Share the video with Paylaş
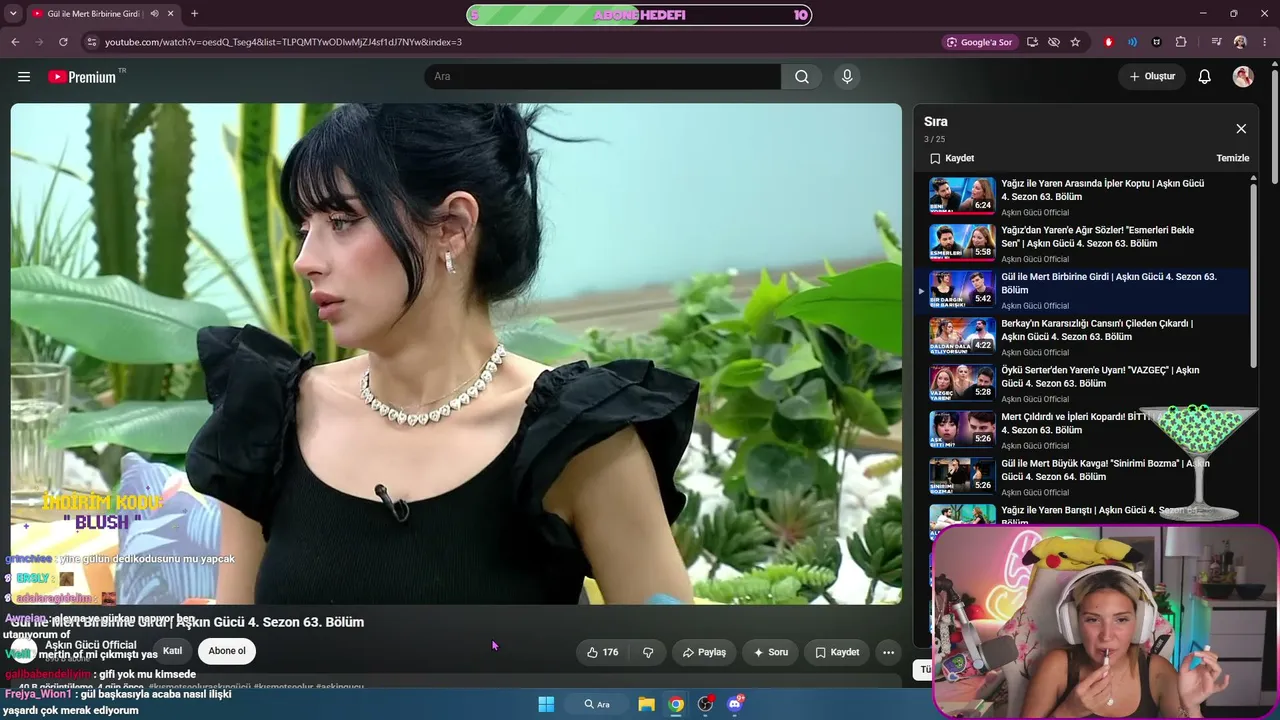 click(x=704, y=652)
